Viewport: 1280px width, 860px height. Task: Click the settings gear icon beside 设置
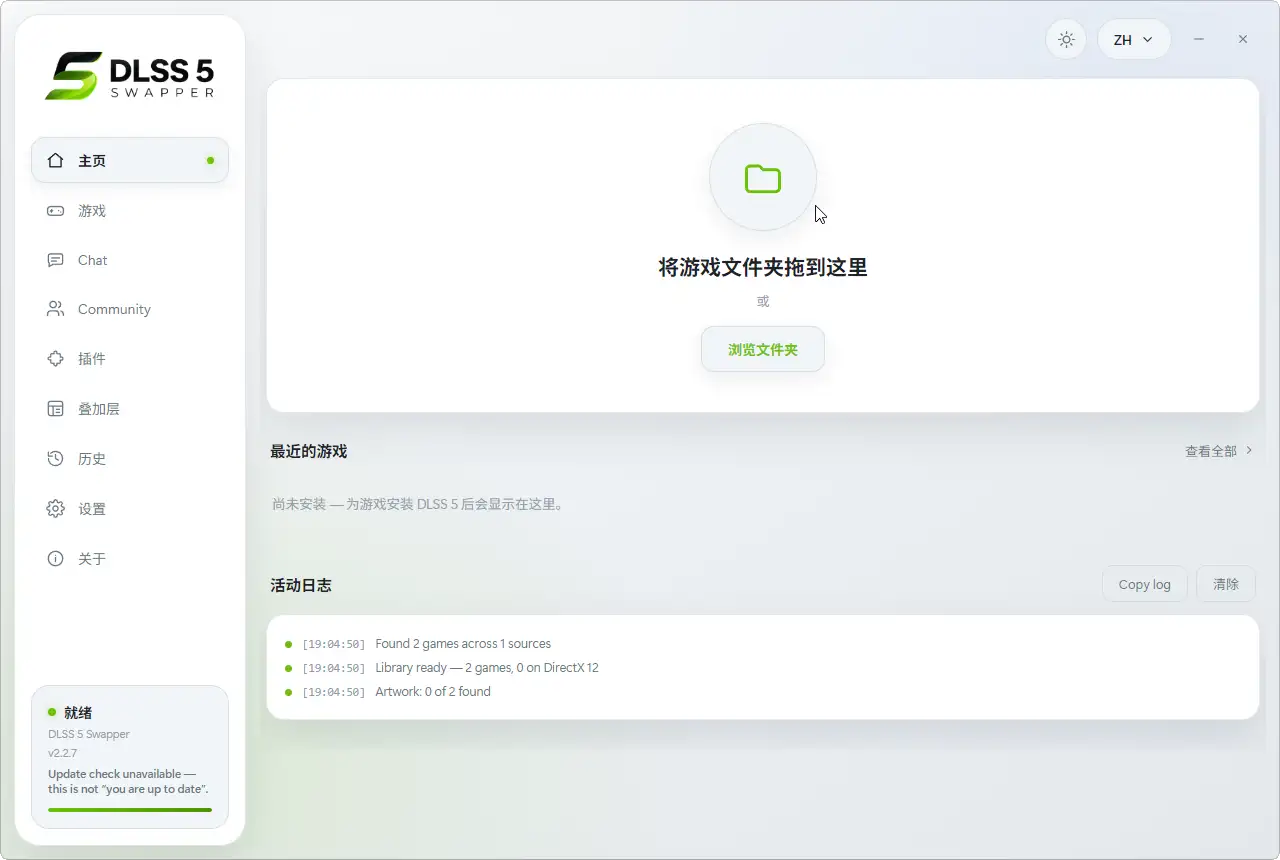(56, 509)
